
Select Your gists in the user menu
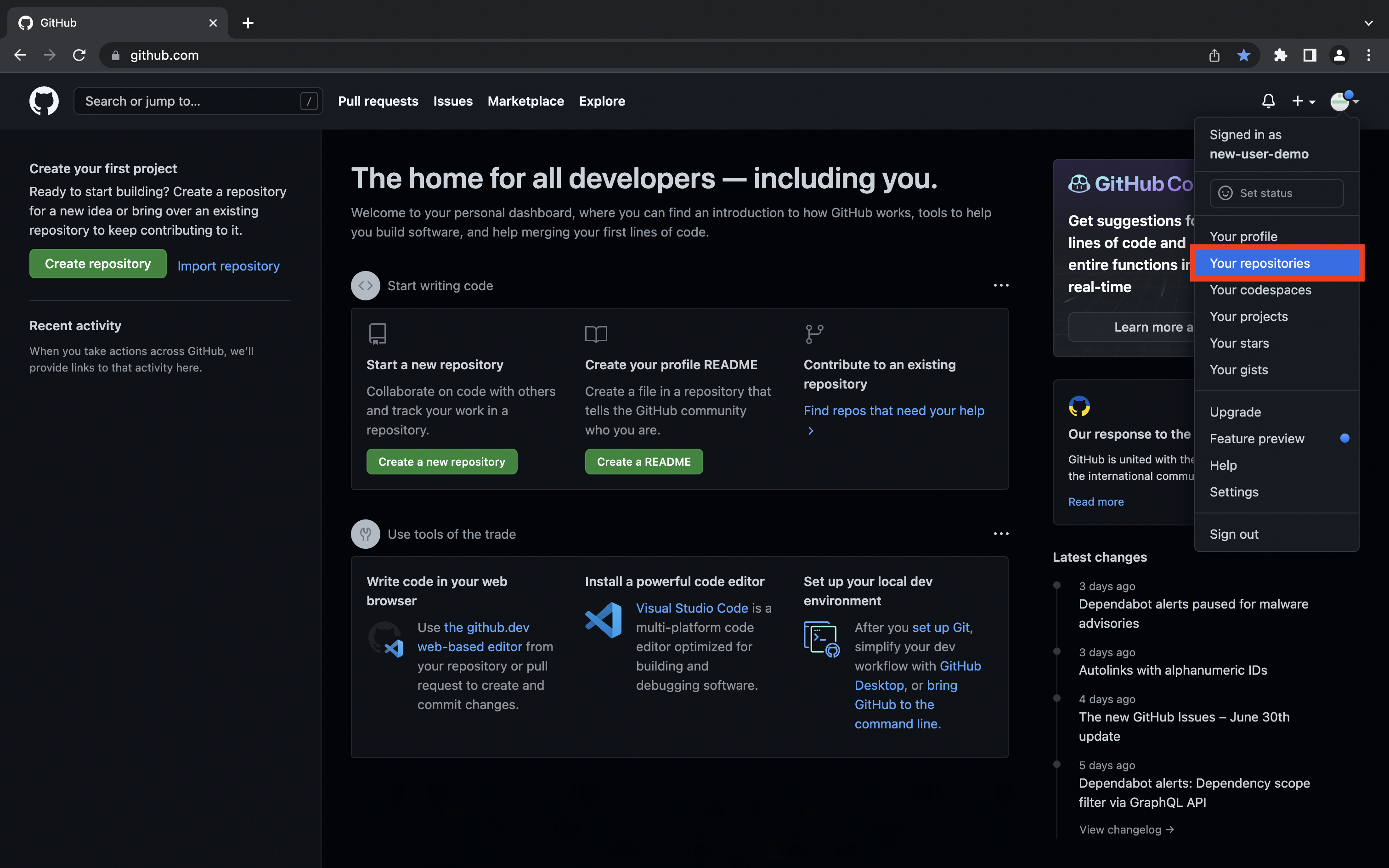pyautogui.click(x=1276, y=370)
